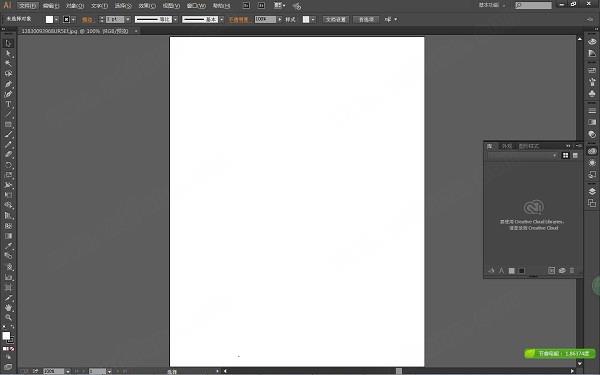The height and width of the screenshot is (375, 600).
Task: Select the Scale tool
Action: (8, 175)
